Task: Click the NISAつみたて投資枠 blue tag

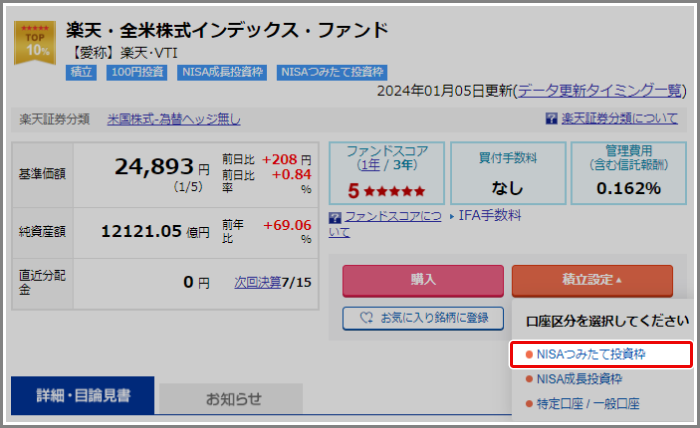Action: 332,72
